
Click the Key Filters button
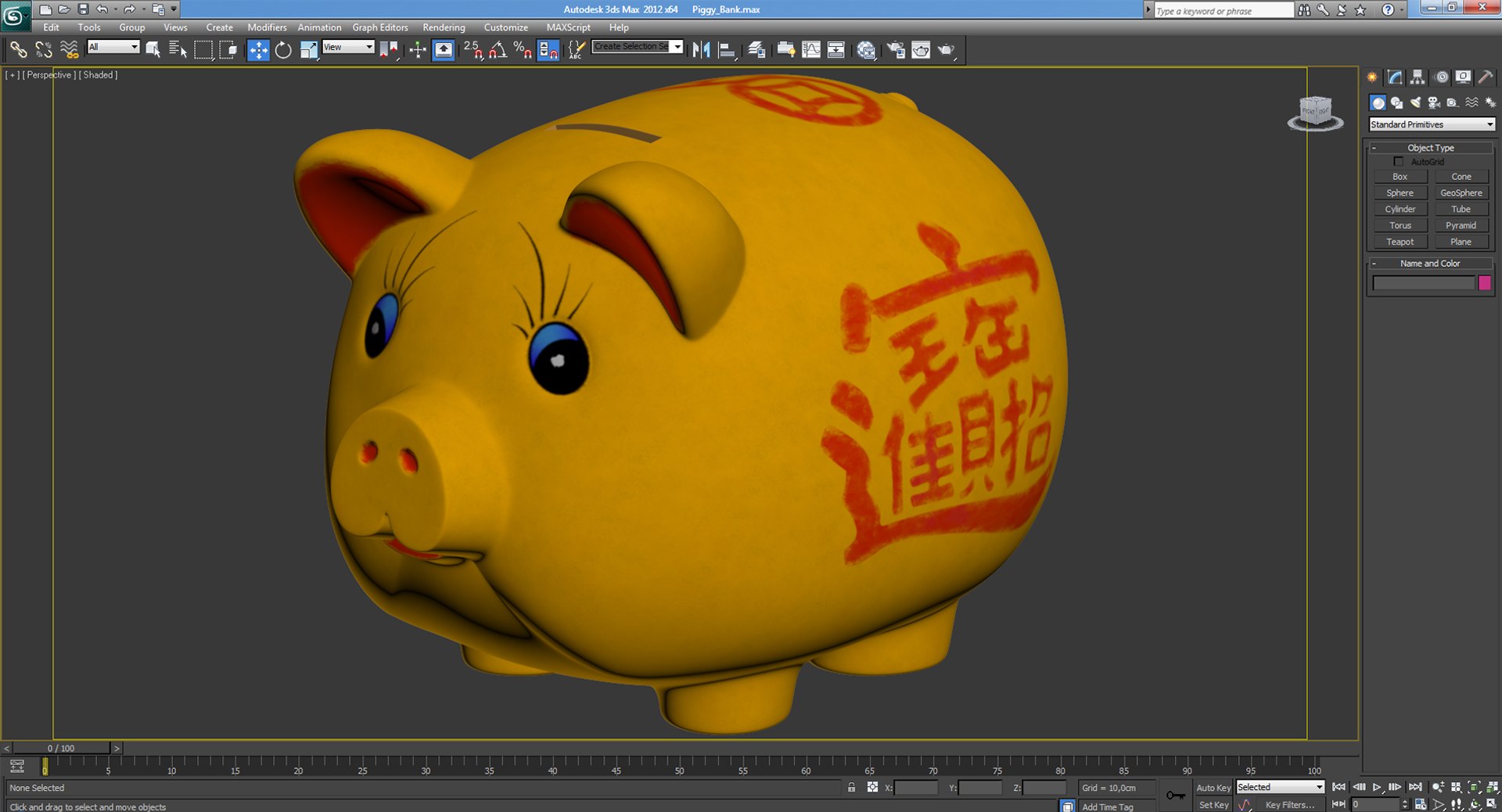pos(1290,805)
